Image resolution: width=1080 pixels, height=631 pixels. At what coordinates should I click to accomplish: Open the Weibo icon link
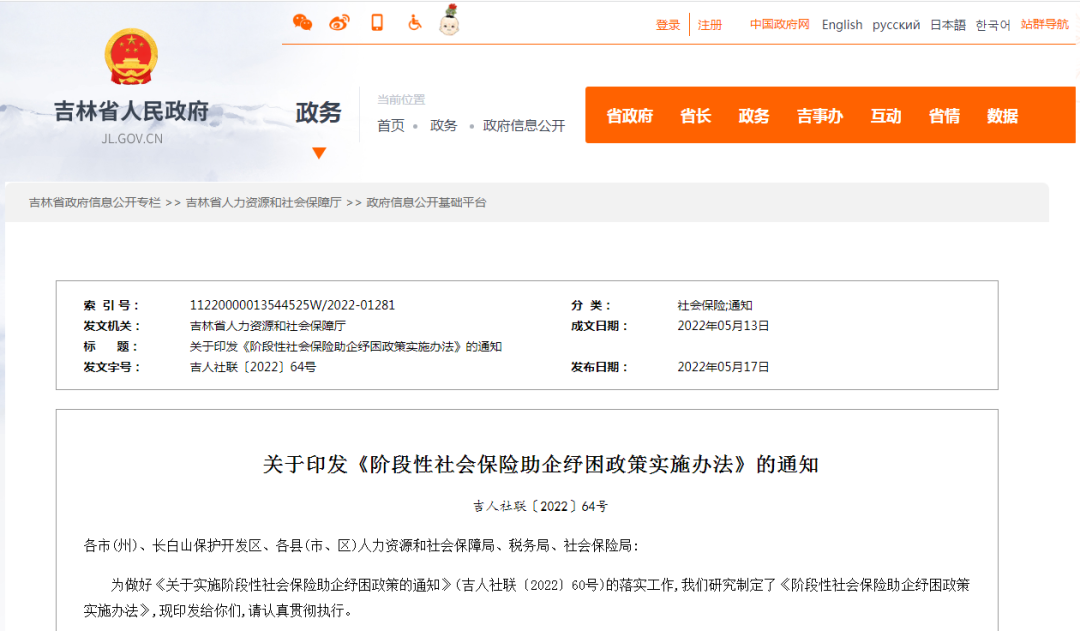point(340,23)
